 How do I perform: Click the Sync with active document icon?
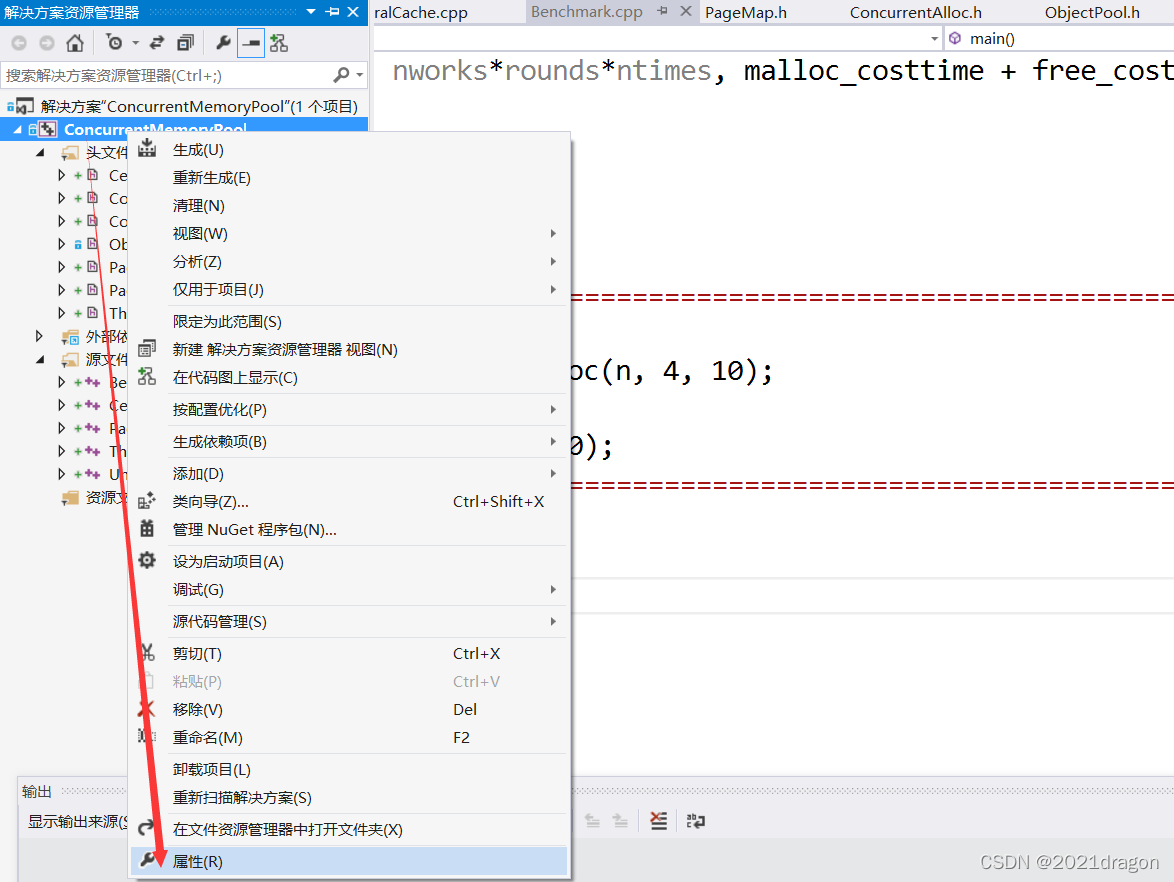157,43
